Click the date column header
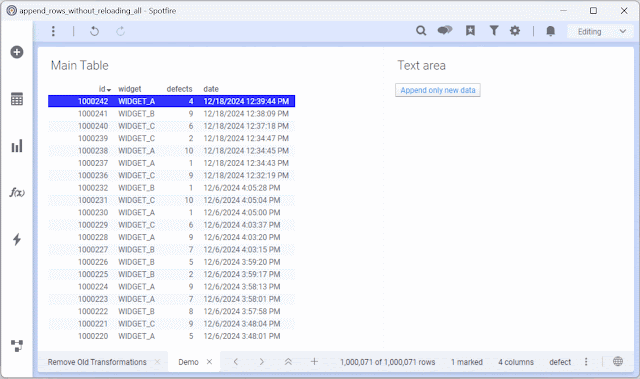640x379 pixels. point(211,89)
